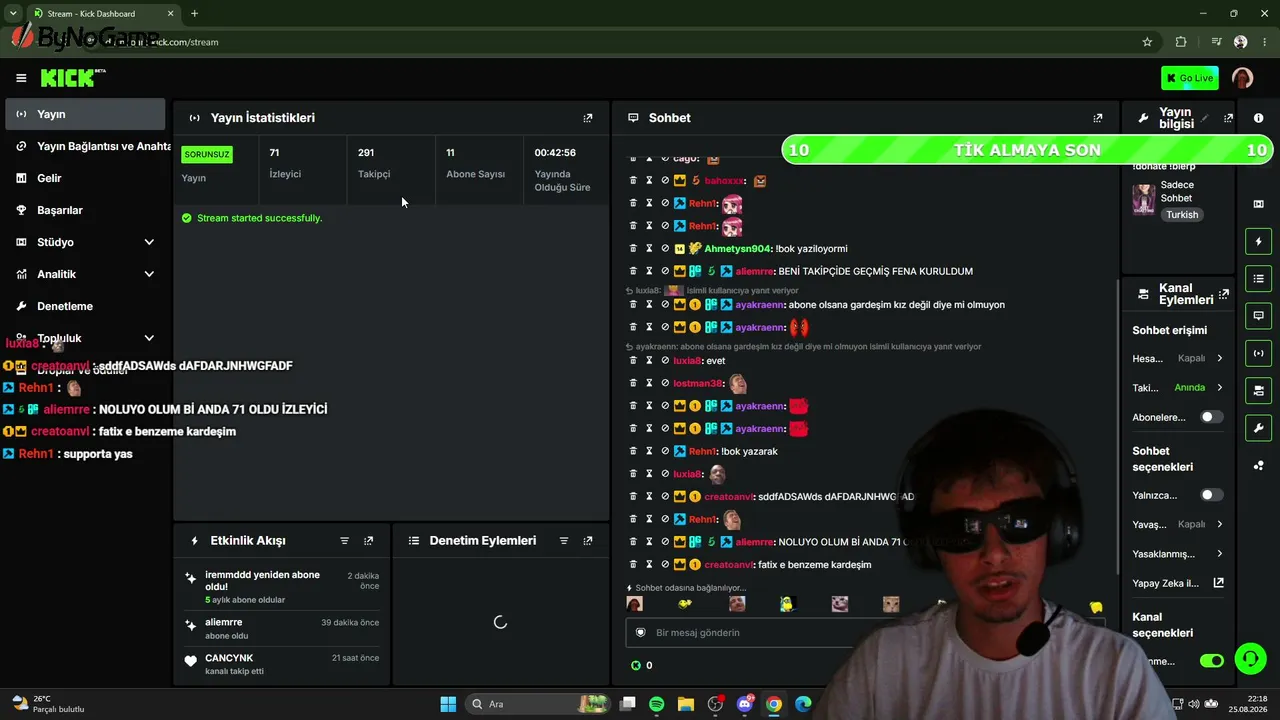Viewport: 1280px width, 720px height.
Task: Open Başarılar in the sidebar
Action: (85, 210)
